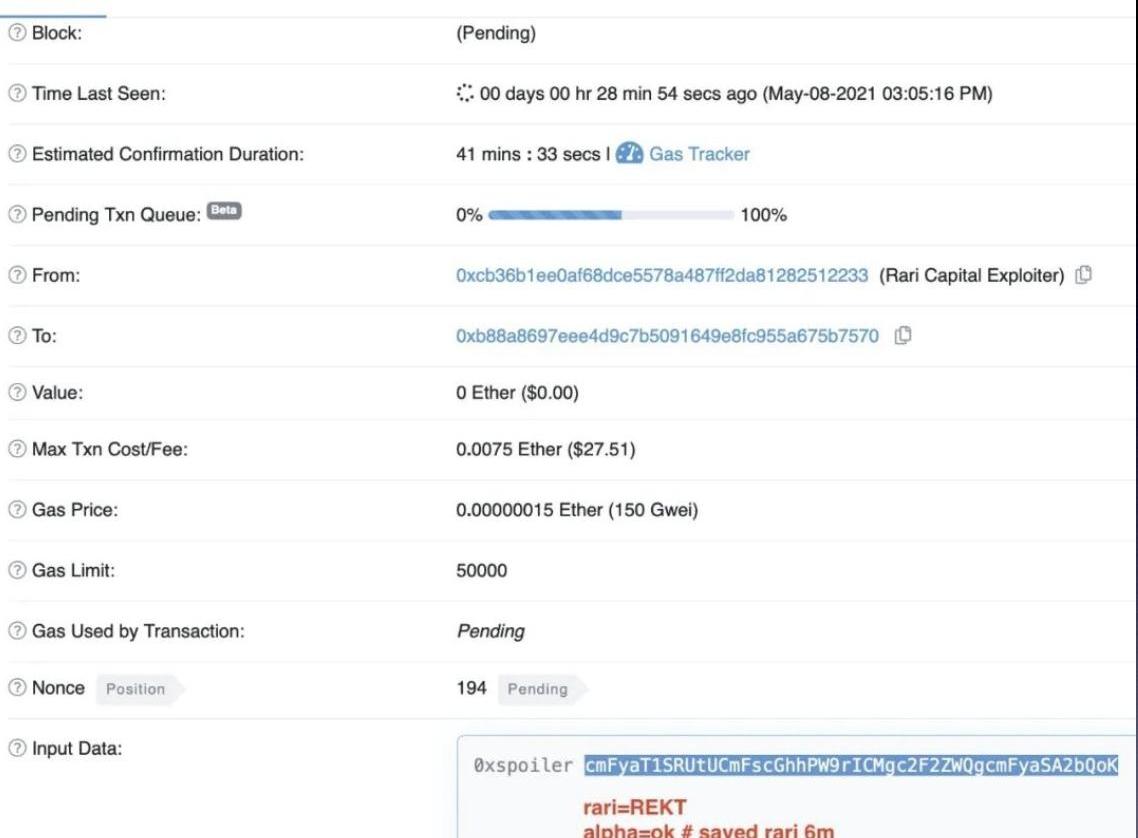This screenshot has height=838, width=1138.
Task: Click help icon beside Pending Txn Queue
Action: [x=15, y=215]
